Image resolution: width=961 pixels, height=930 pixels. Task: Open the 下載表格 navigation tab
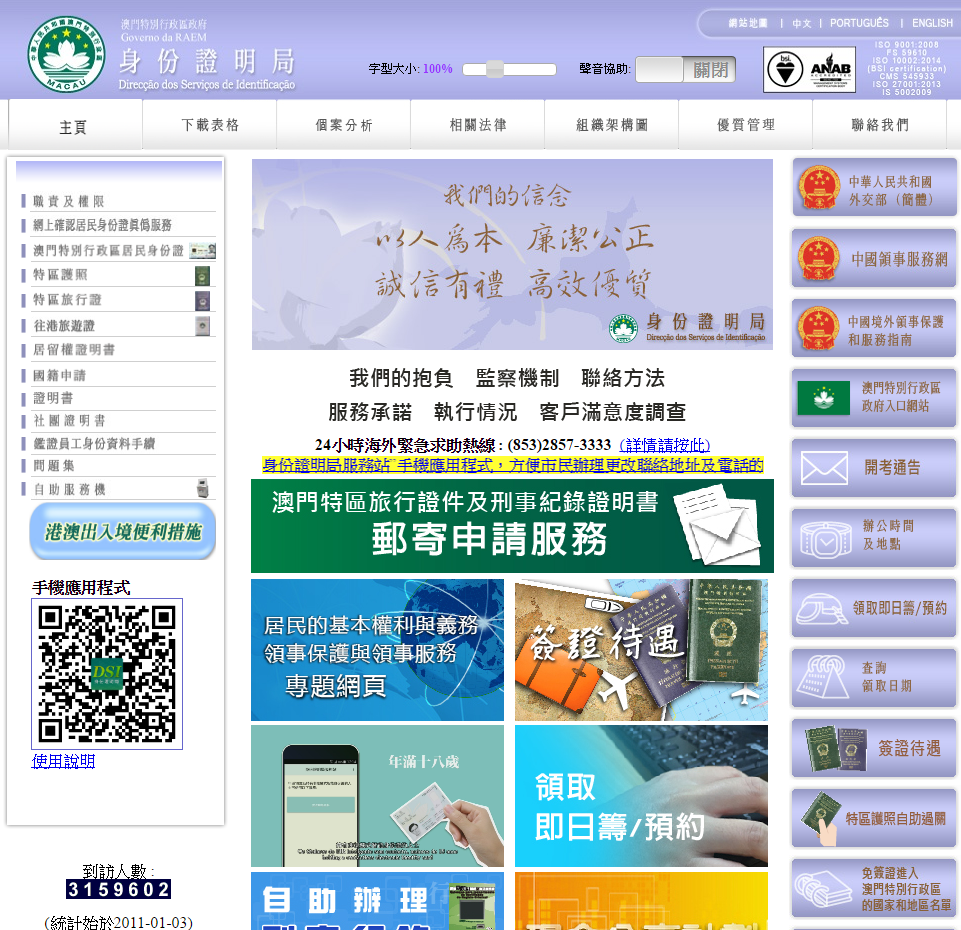[x=210, y=125]
